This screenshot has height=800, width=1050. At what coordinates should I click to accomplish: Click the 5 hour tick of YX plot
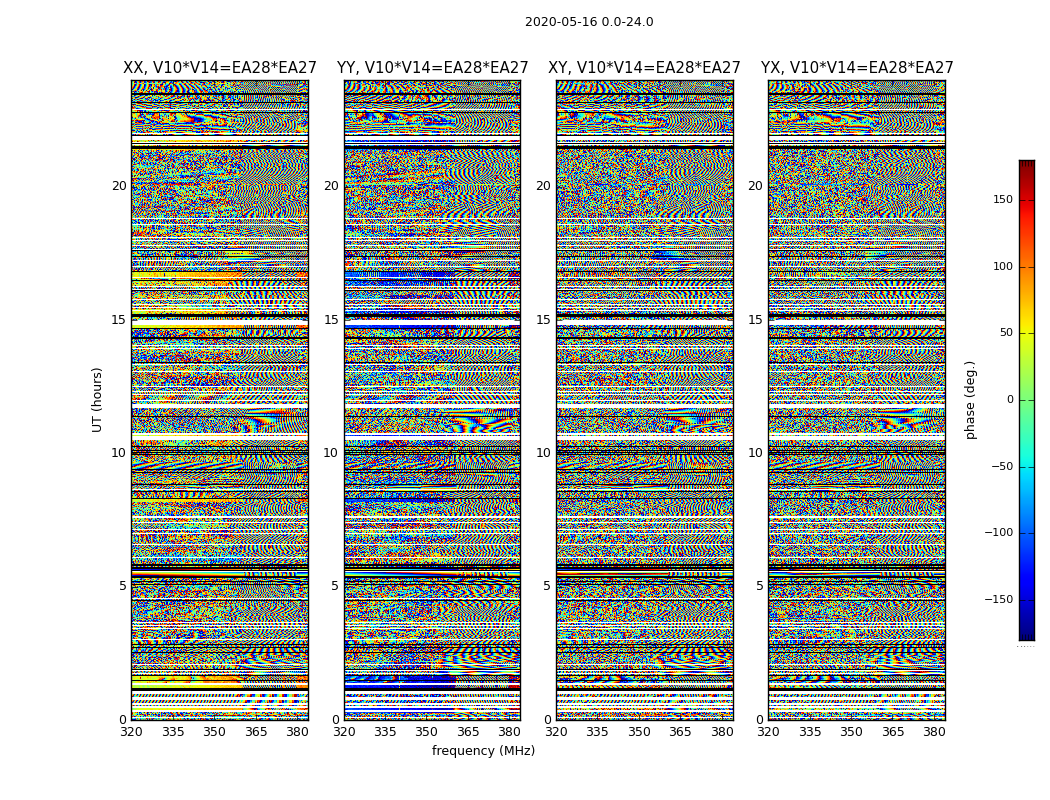tap(759, 586)
